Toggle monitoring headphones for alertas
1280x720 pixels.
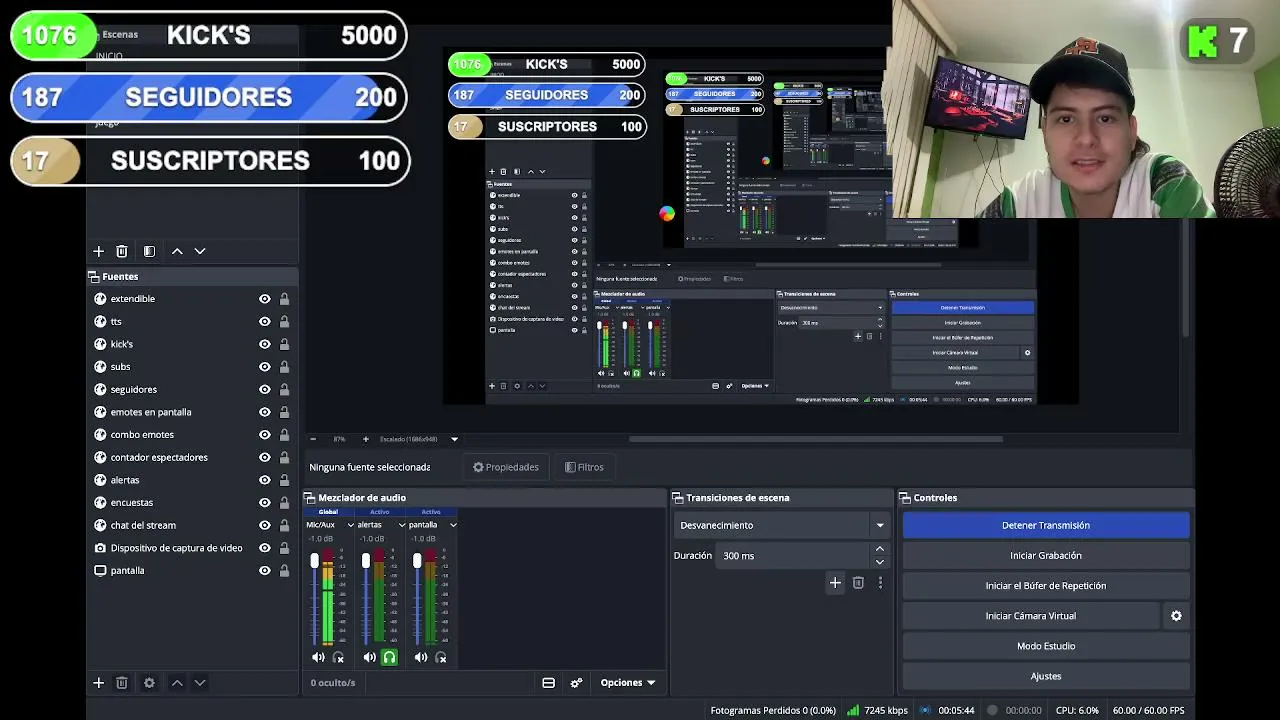pos(389,657)
